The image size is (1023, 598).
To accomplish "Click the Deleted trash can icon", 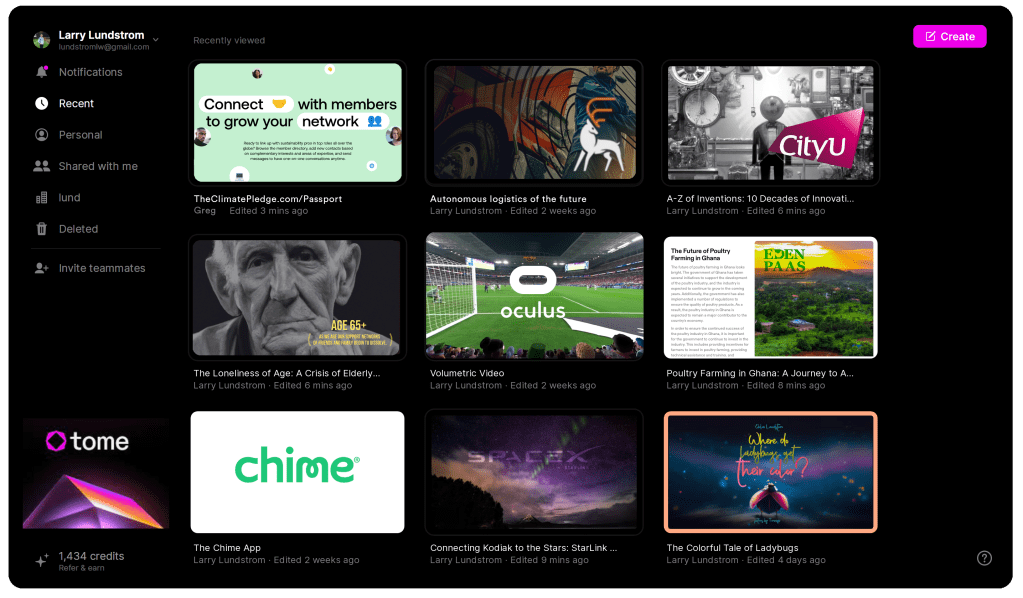I will click(x=41, y=229).
